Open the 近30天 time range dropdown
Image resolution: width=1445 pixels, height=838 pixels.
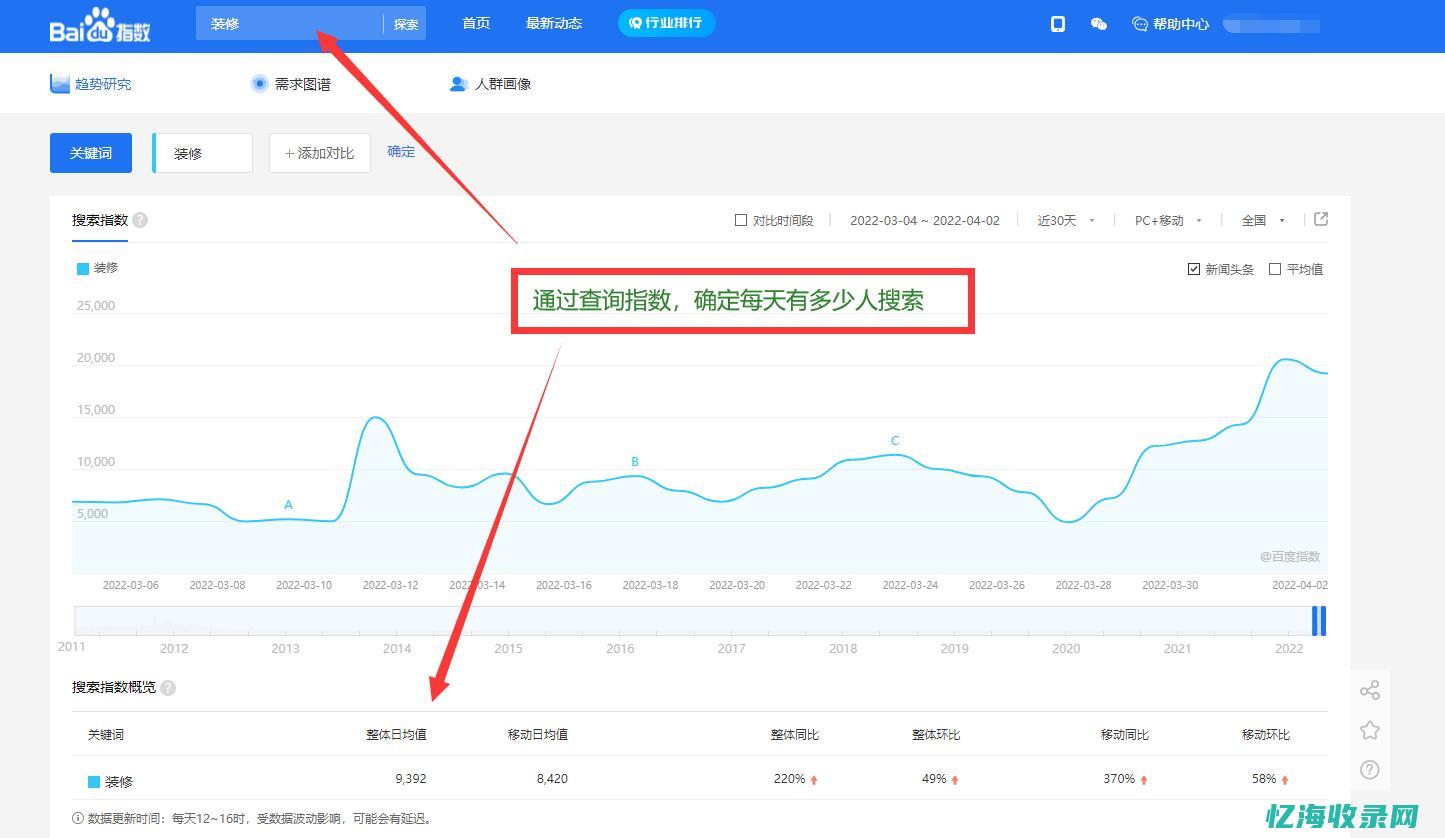click(x=1066, y=220)
